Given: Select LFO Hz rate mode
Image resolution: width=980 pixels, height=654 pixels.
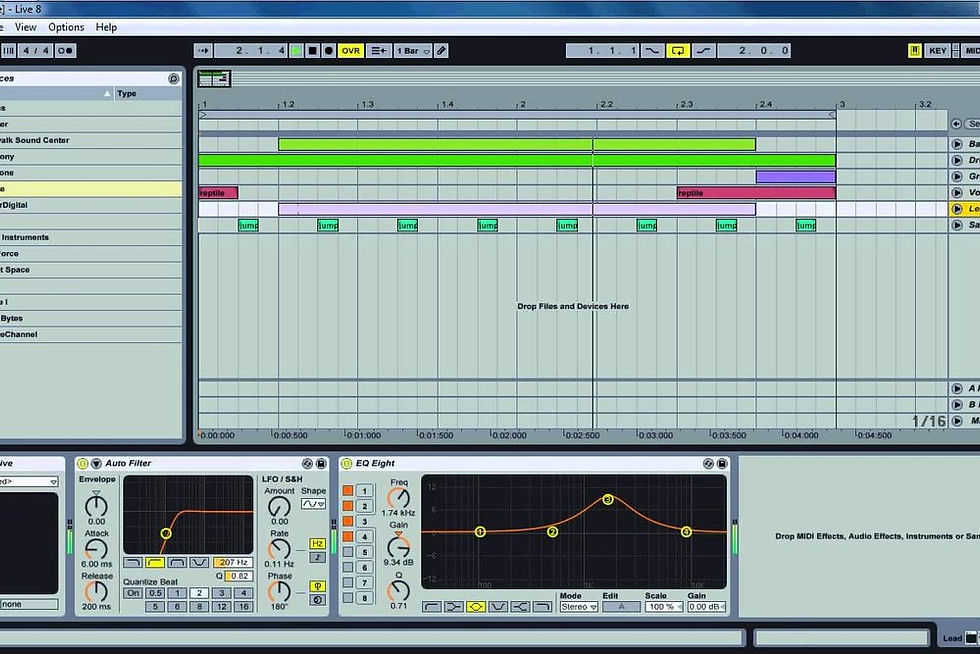Looking at the screenshot, I should [x=318, y=543].
